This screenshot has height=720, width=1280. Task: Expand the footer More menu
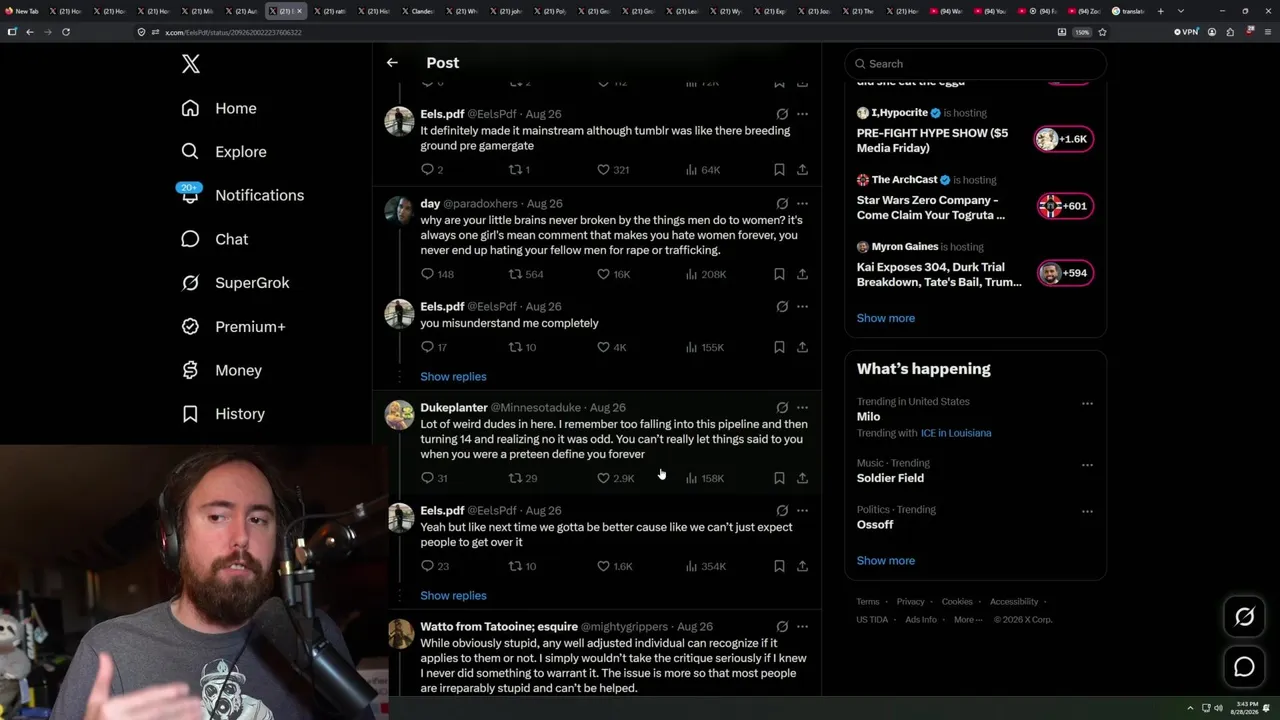tap(967, 620)
